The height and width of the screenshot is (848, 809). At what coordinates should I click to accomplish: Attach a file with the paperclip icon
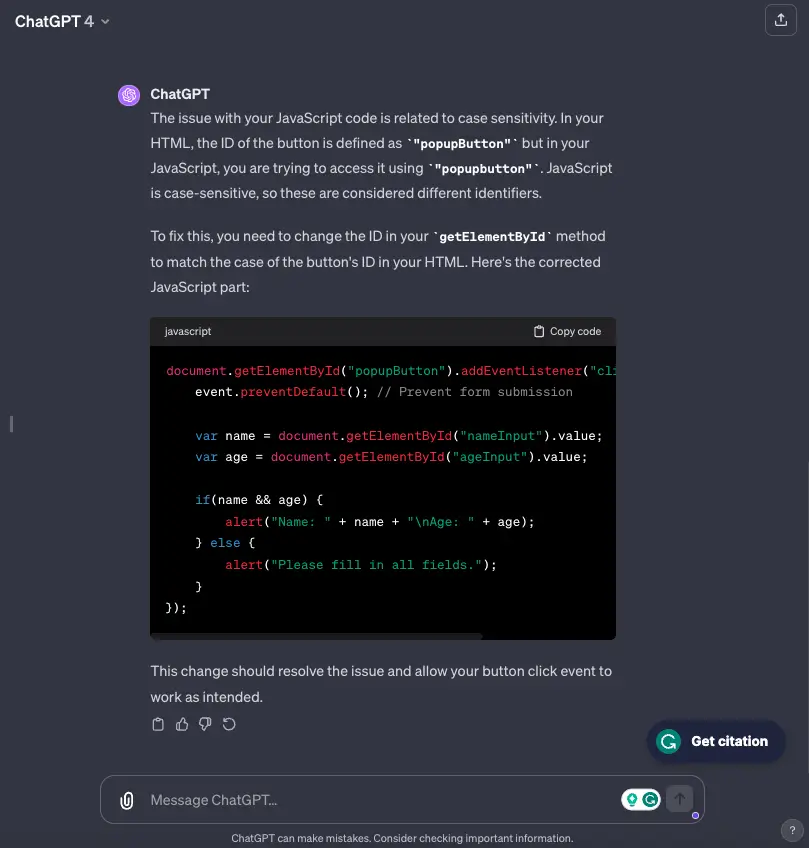(x=127, y=800)
